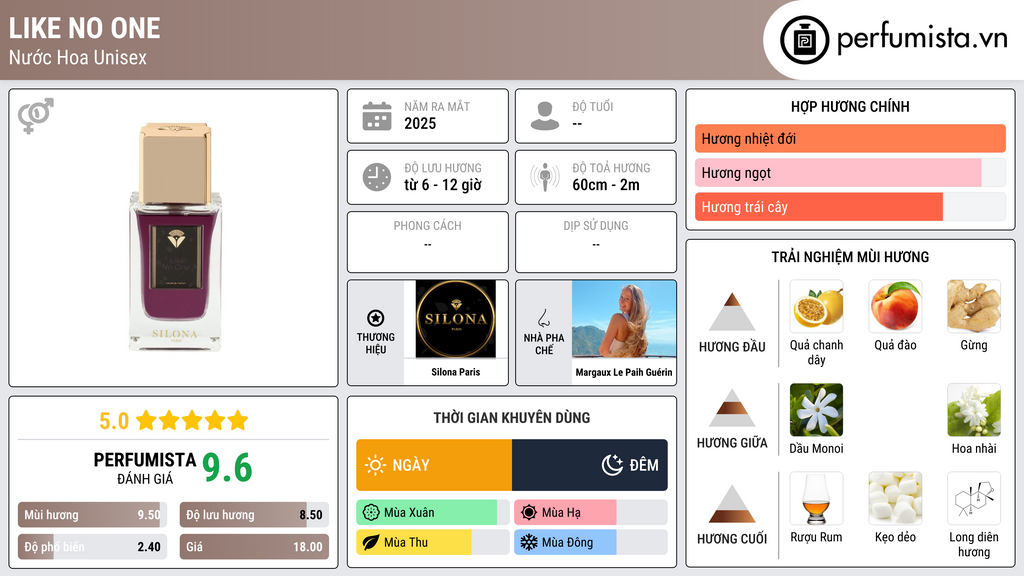The height and width of the screenshot is (576, 1024).
Task: Click the Silona Paris brand name
Action: coord(456,372)
